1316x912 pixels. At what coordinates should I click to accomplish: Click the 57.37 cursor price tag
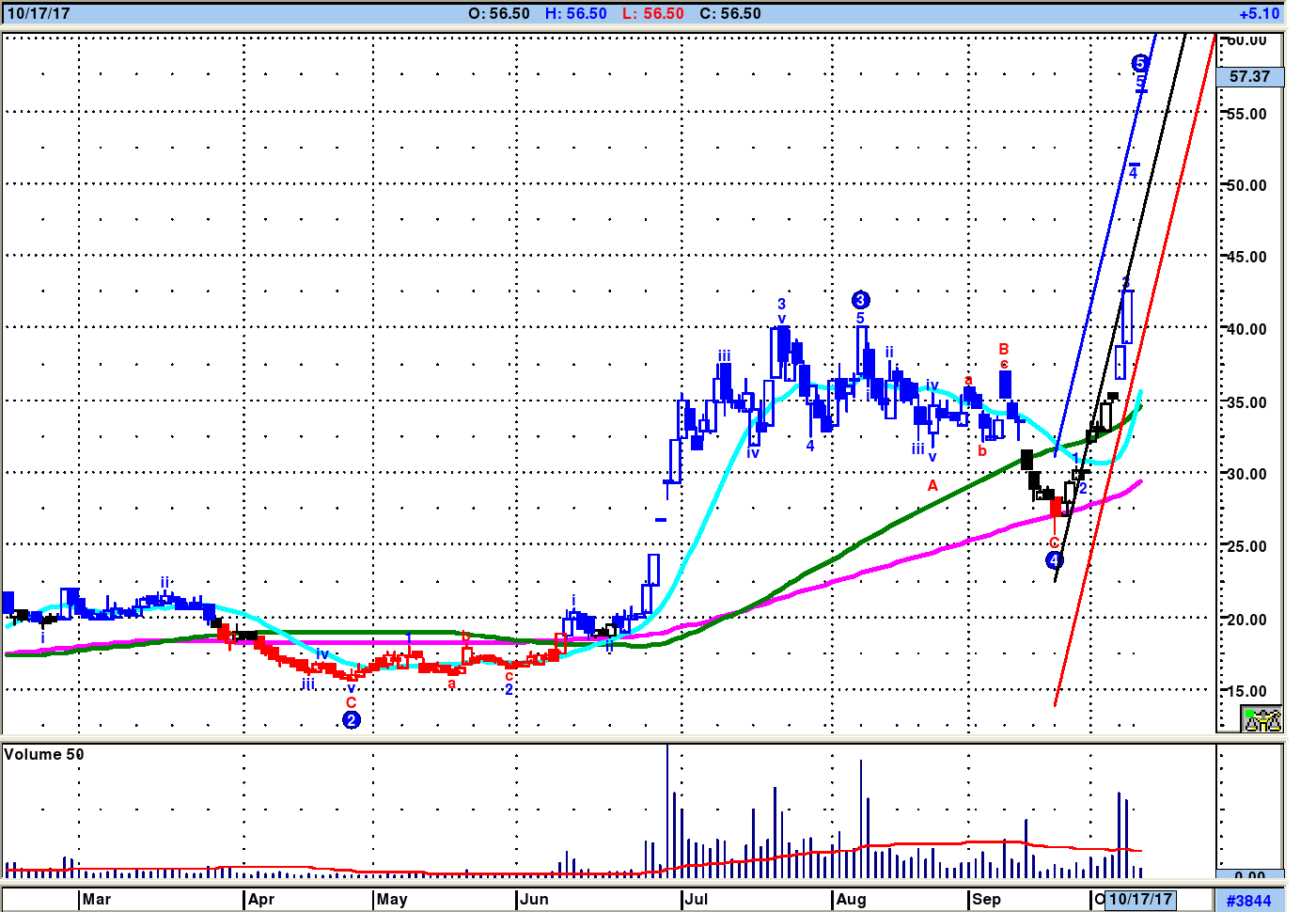pos(1249,76)
